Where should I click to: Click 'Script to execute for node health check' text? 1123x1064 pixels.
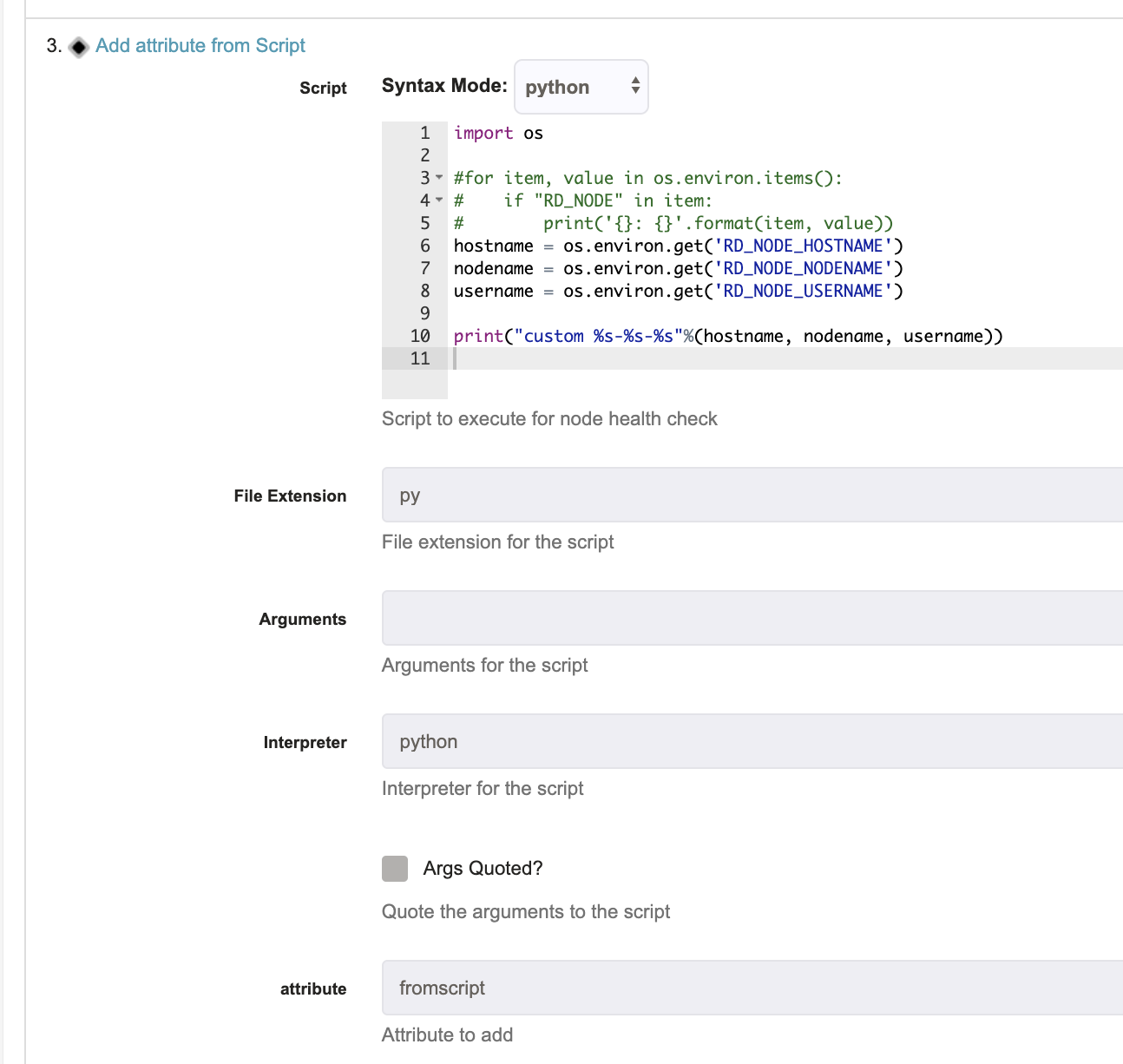click(x=549, y=418)
